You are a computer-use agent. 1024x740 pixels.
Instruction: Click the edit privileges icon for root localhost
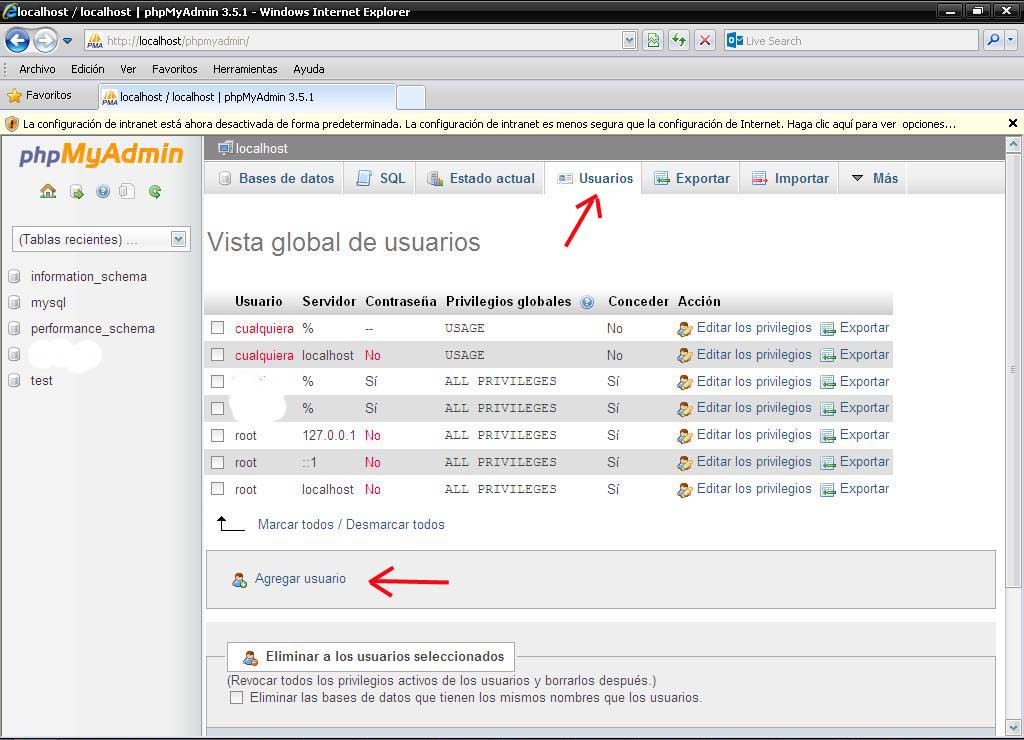tap(684, 490)
